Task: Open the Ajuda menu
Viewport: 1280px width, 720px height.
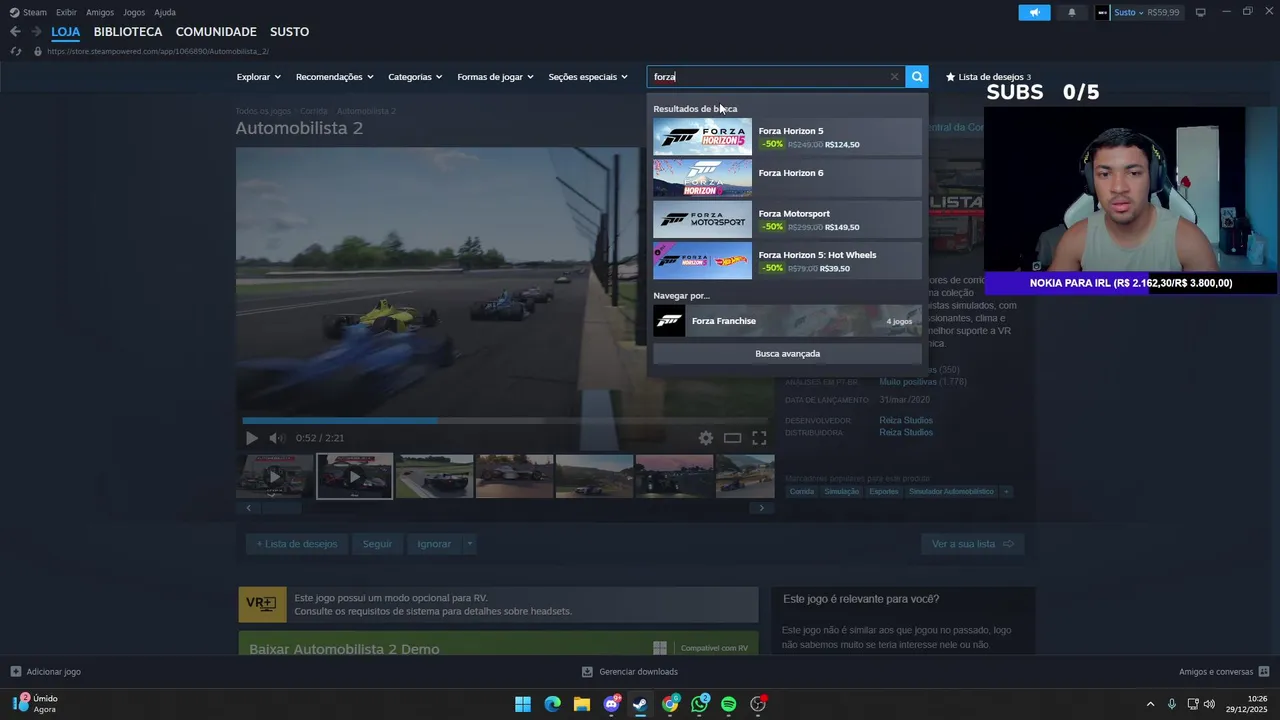Action: [x=165, y=12]
